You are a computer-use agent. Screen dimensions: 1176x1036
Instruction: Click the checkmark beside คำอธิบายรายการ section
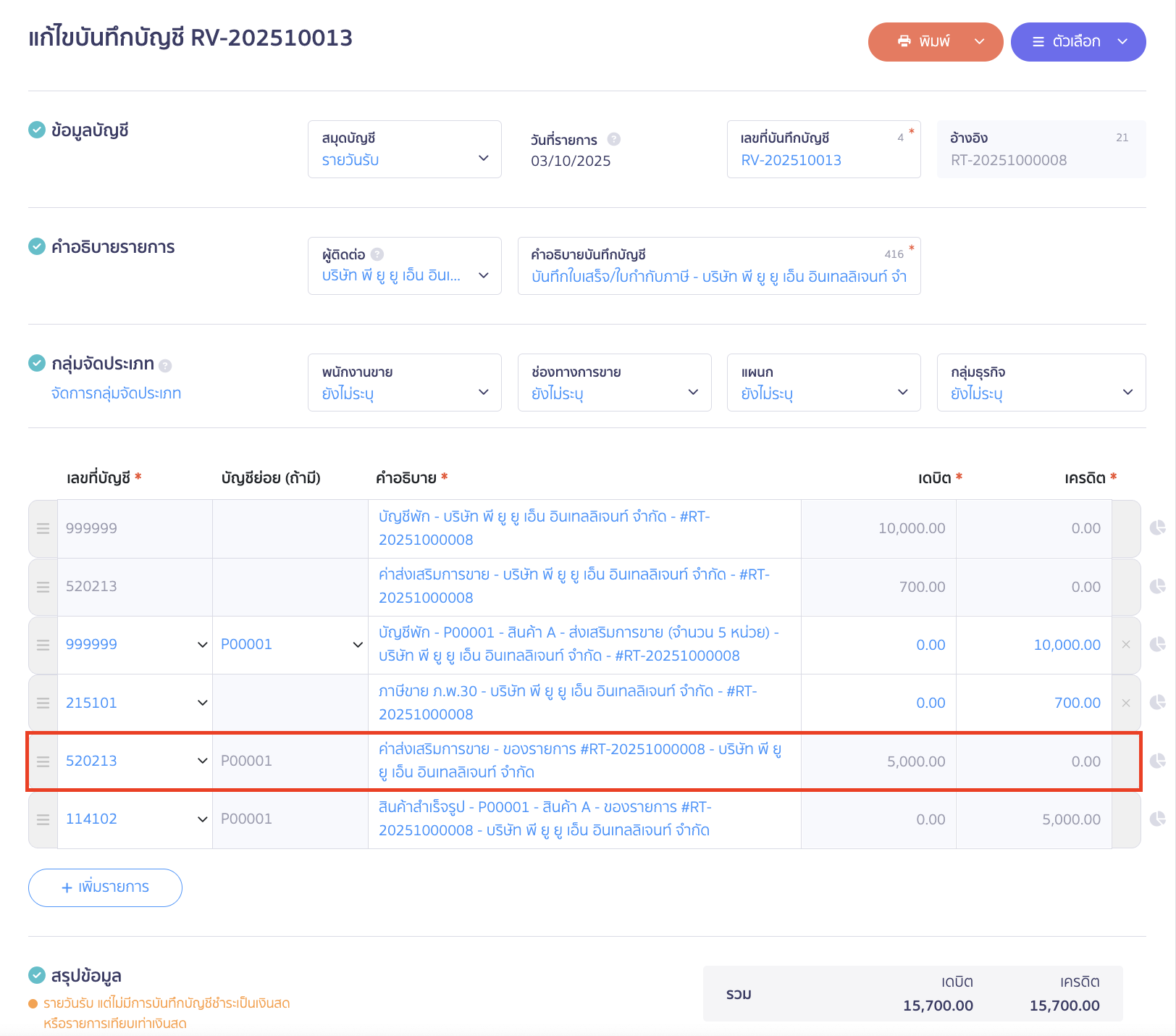(37, 246)
